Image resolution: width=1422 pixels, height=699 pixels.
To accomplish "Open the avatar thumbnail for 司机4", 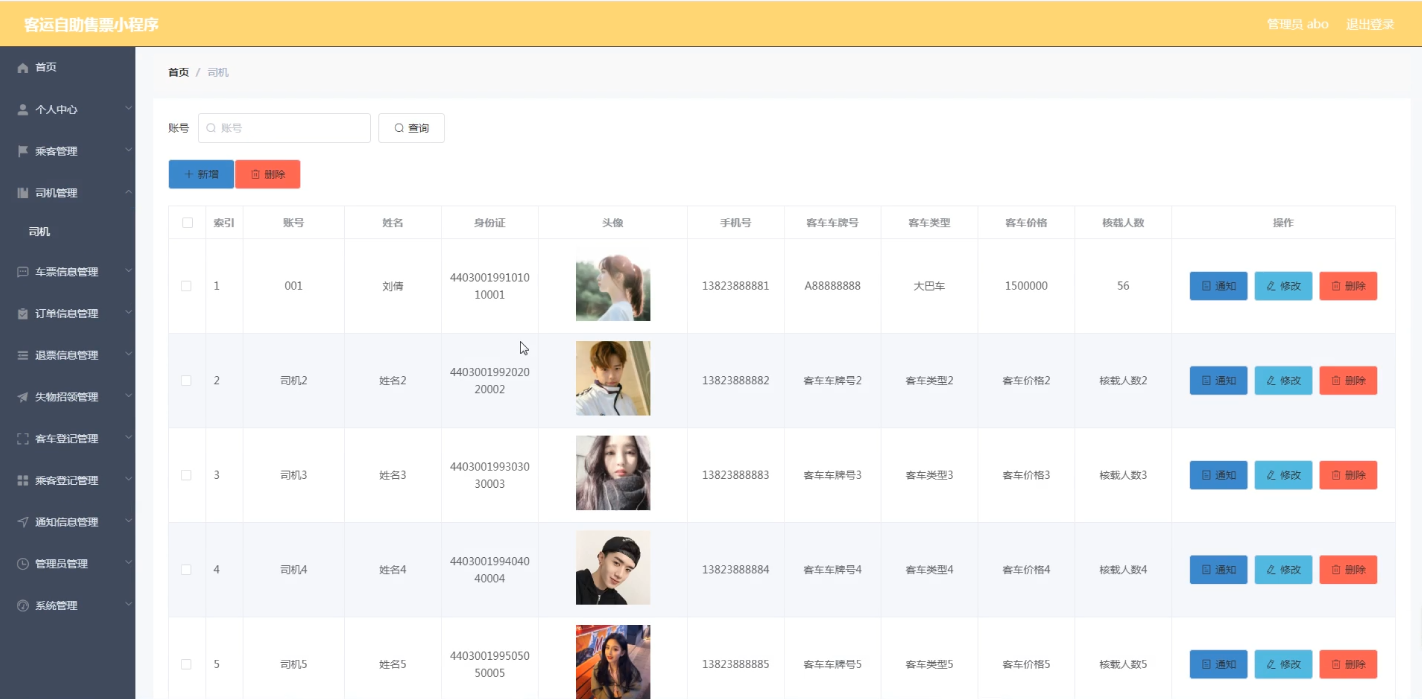I will click(x=613, y=568).
